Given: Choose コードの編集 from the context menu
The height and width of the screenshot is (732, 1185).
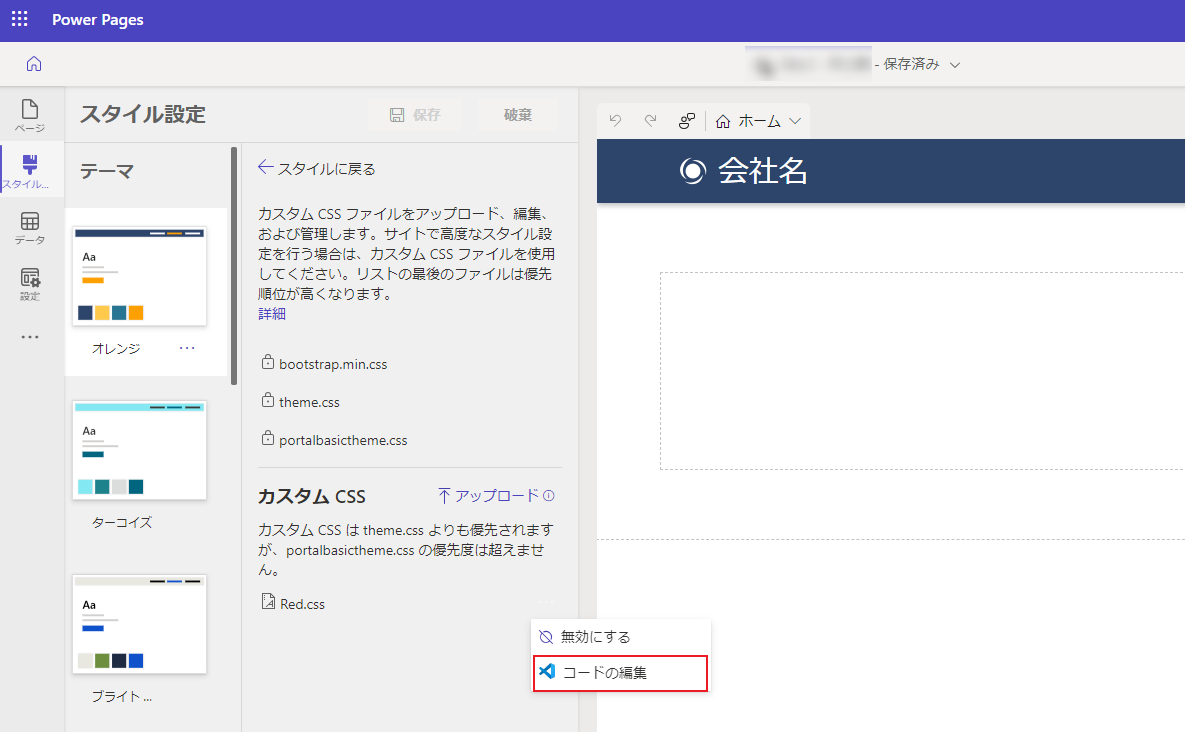Looking at the screenshot, I should click(x=620, y=672).
